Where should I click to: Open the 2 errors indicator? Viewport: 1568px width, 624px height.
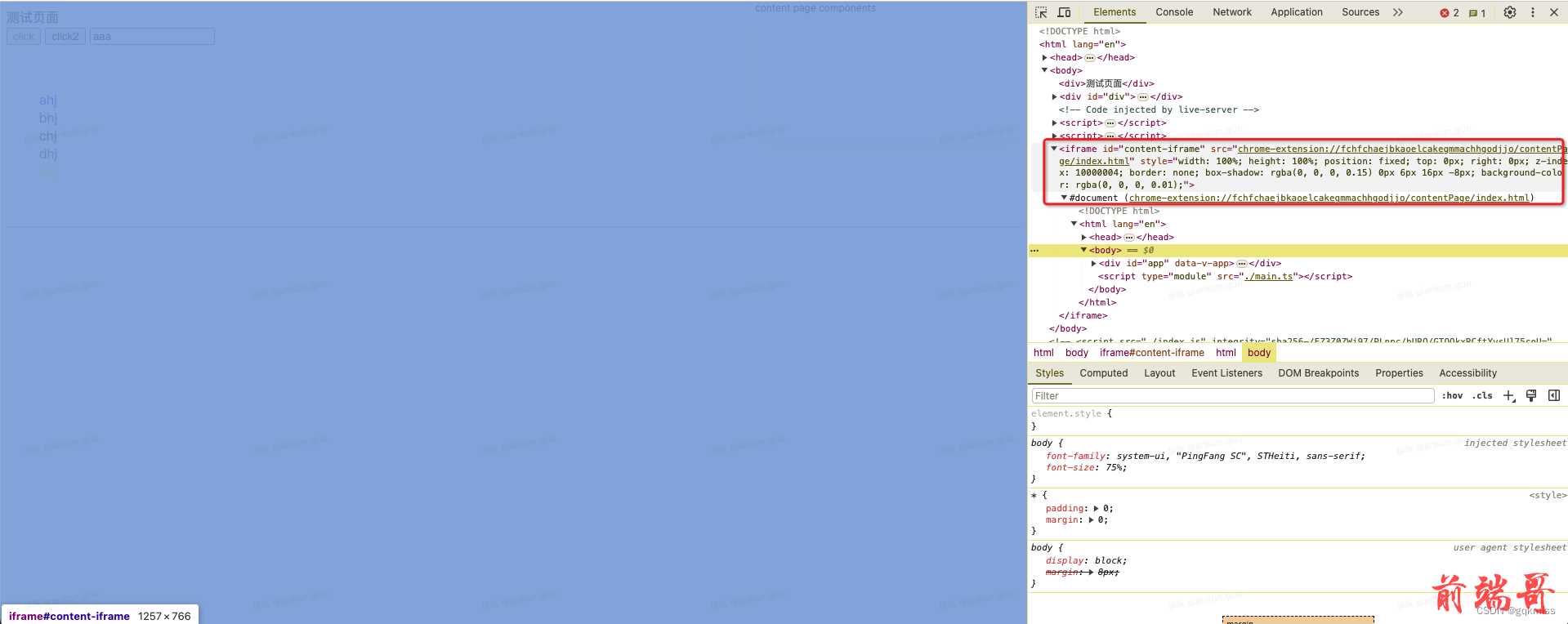1450,13
